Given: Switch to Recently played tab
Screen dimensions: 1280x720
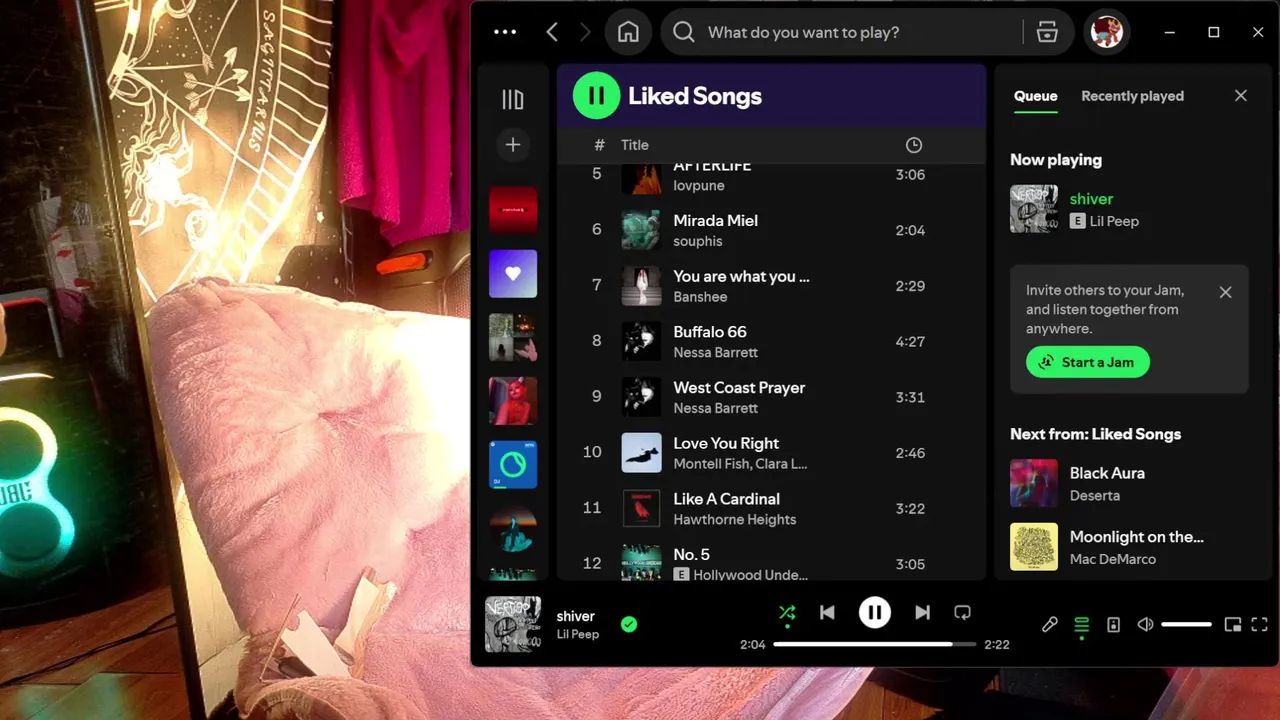Looking at the screenshot, I should coord(1132,96).
